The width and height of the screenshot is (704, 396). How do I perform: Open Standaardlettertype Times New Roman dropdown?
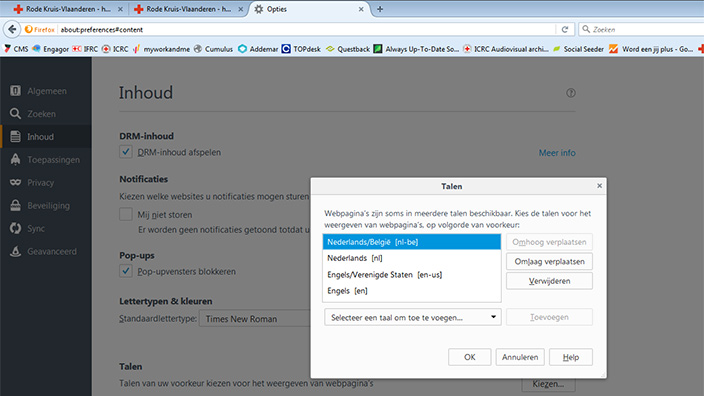pos(255,319)
